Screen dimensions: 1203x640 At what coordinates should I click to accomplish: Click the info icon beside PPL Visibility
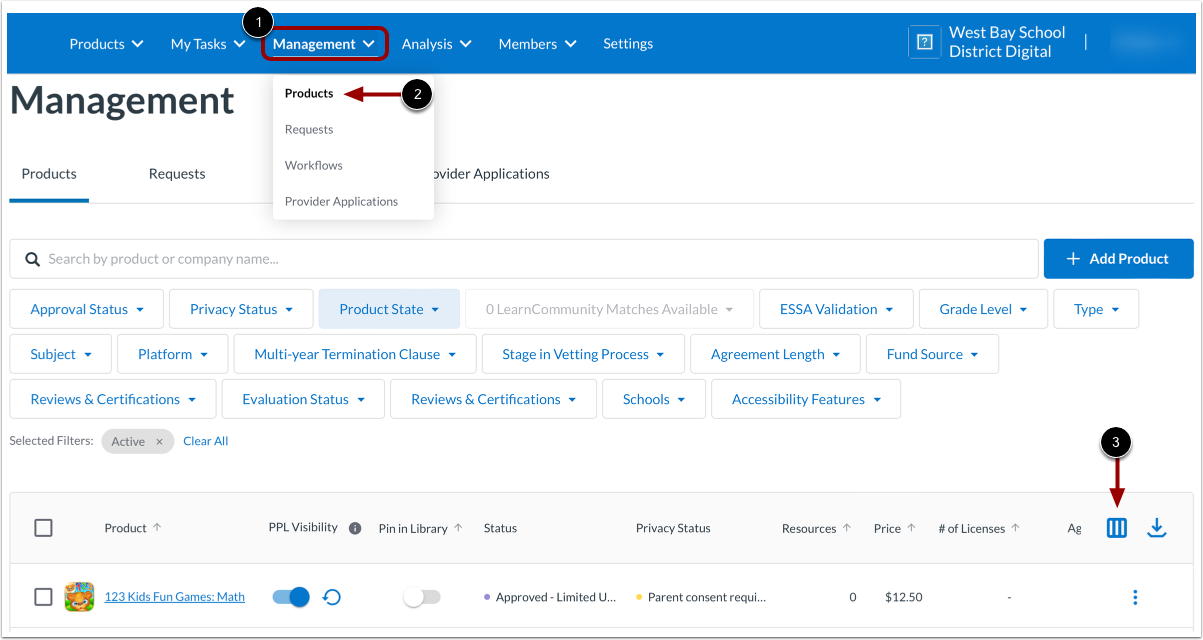click(355, 527)
